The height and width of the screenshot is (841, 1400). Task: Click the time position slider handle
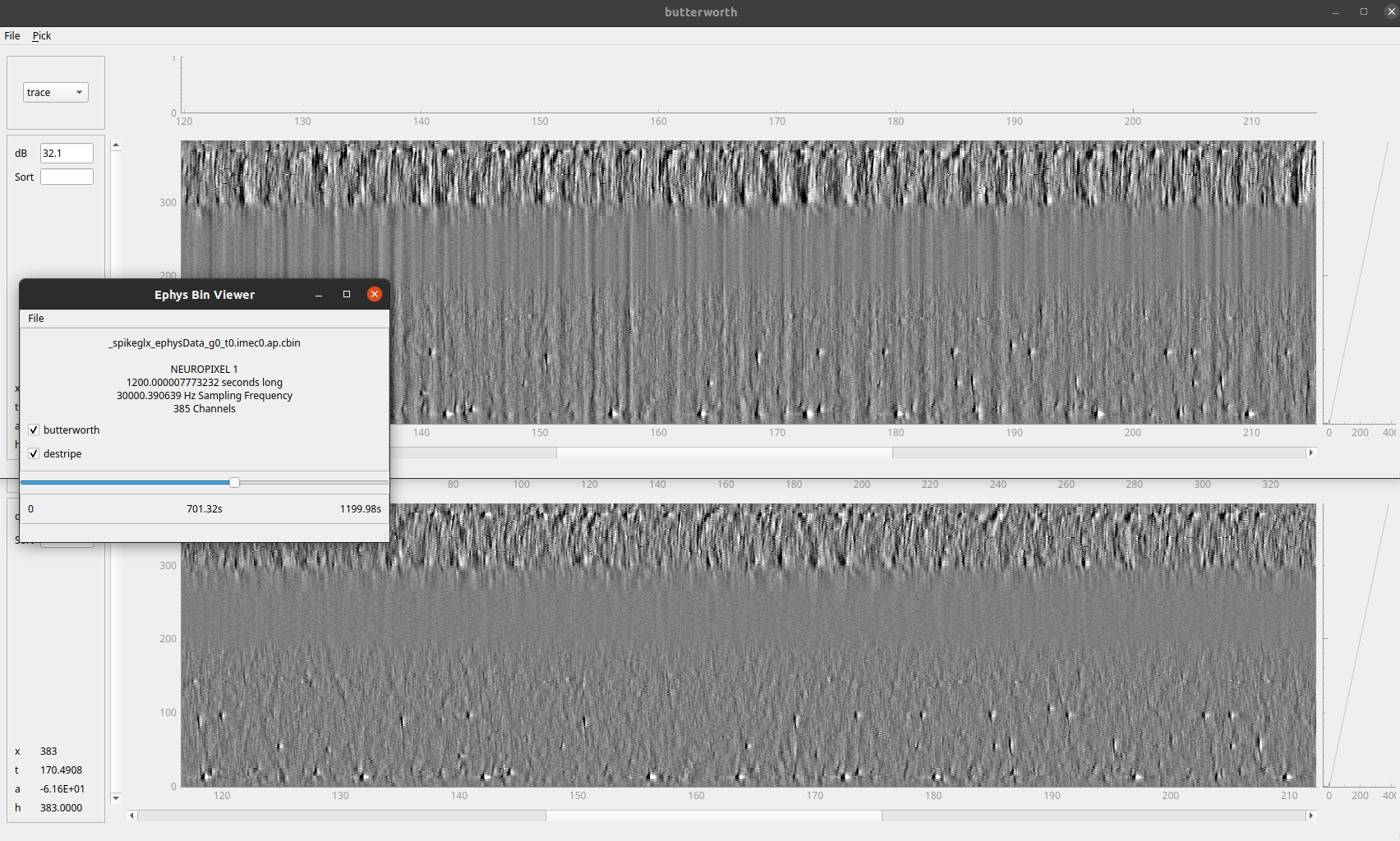coord(234,483)
